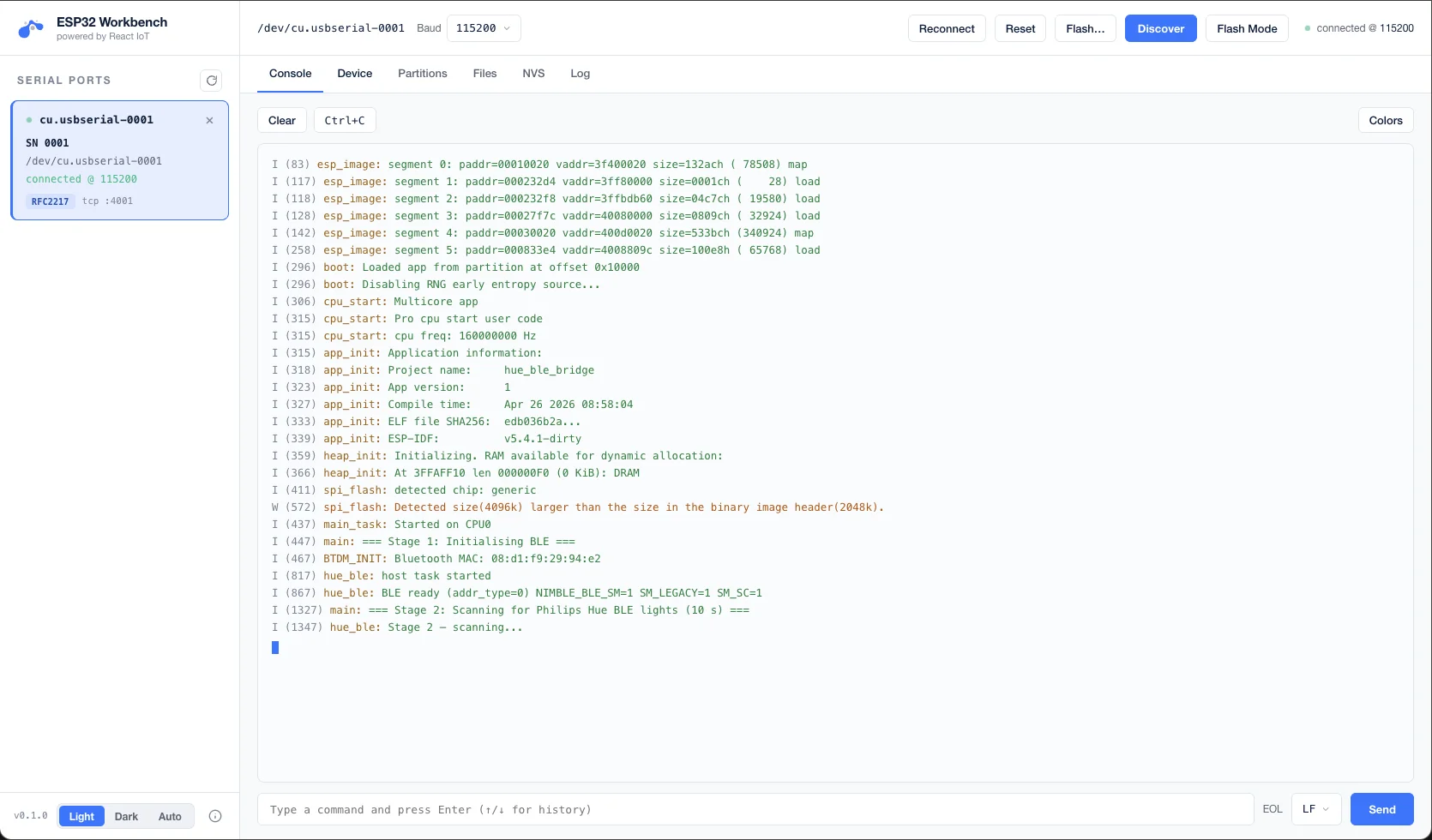1432x840 pixels.
Task: Open the info icon next to theme switcher
Action: (x=215, y=816)
